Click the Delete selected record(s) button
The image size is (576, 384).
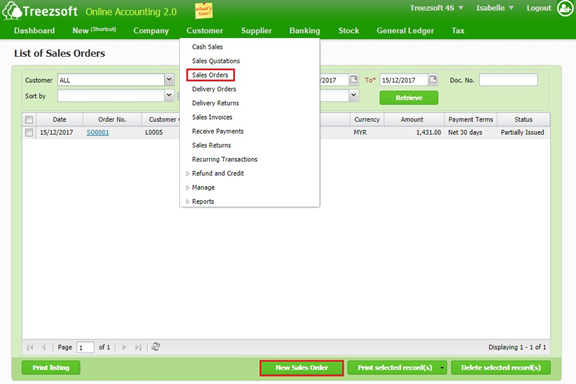501,368
